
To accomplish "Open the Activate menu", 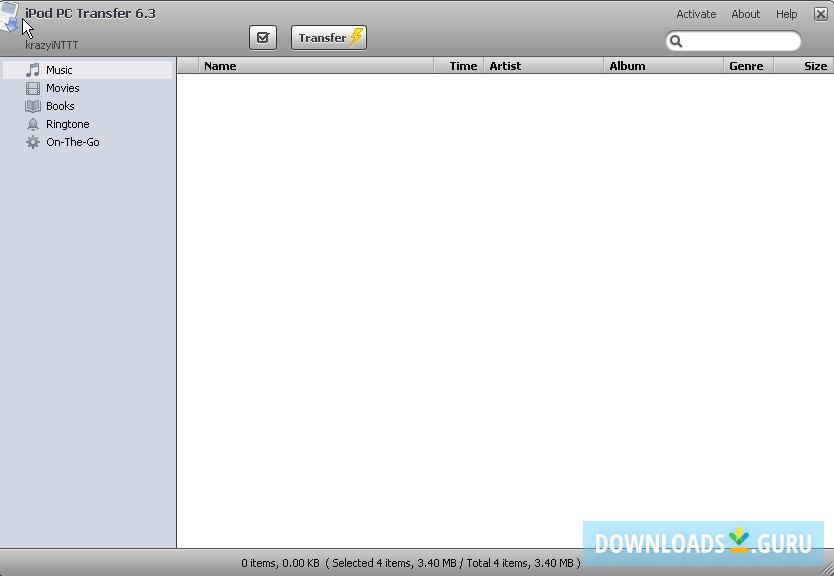I will pyautogui.click(x=696, y=14).
